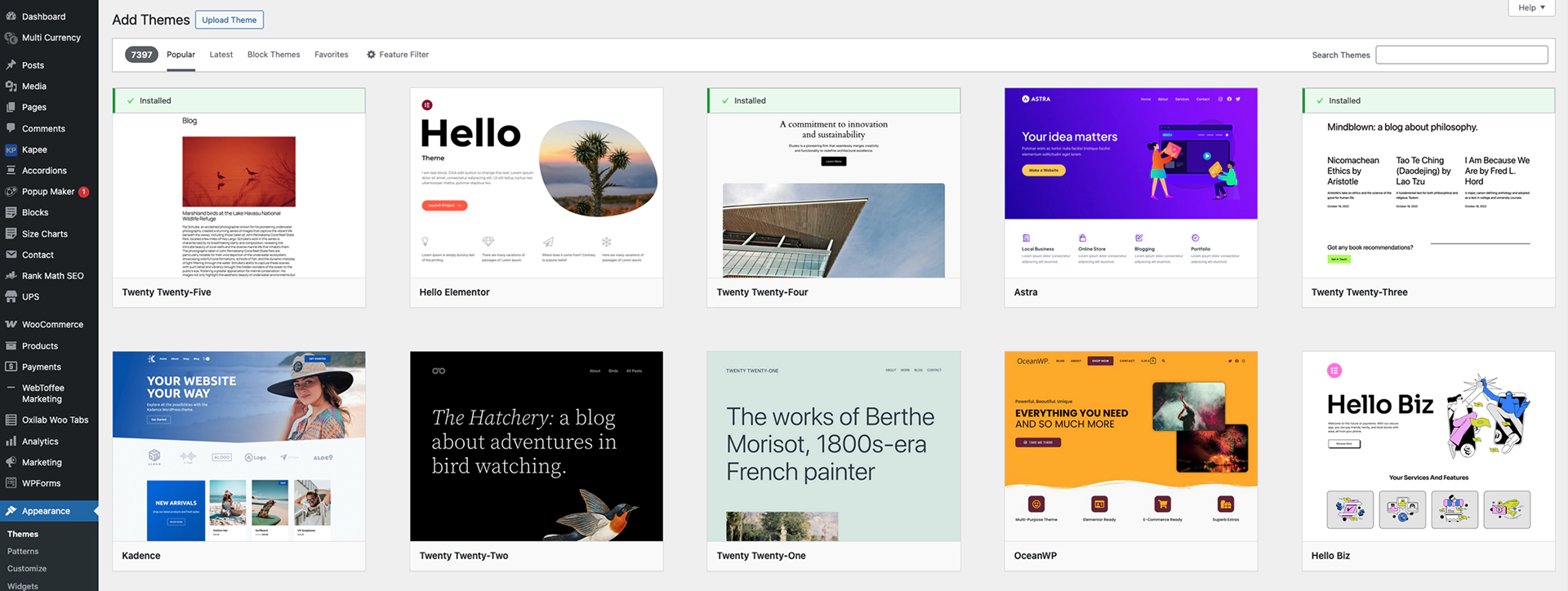Screen dimensions: 1568x591
Task: Select the OceanWP theme thumbnail
Action: (1131, 447)
